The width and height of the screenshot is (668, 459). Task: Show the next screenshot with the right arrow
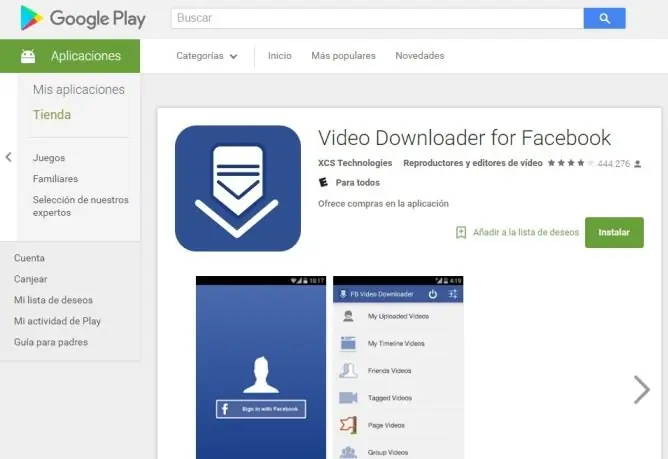641,390
